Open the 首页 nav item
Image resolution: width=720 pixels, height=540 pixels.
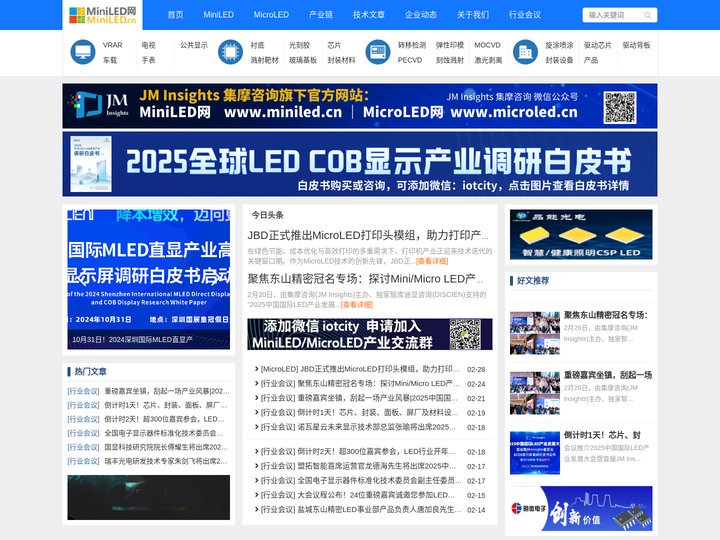pyautogui.click(x=175, y=15)
